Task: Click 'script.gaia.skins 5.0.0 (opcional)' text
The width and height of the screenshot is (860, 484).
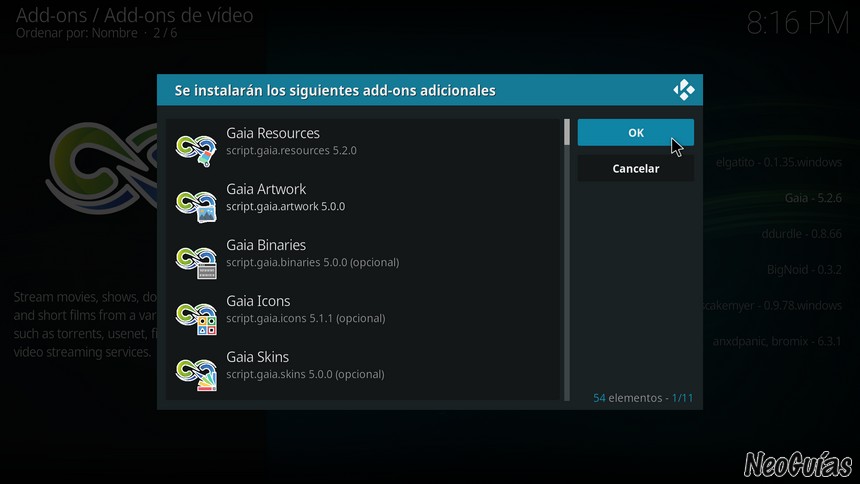Action: point(305,374)
